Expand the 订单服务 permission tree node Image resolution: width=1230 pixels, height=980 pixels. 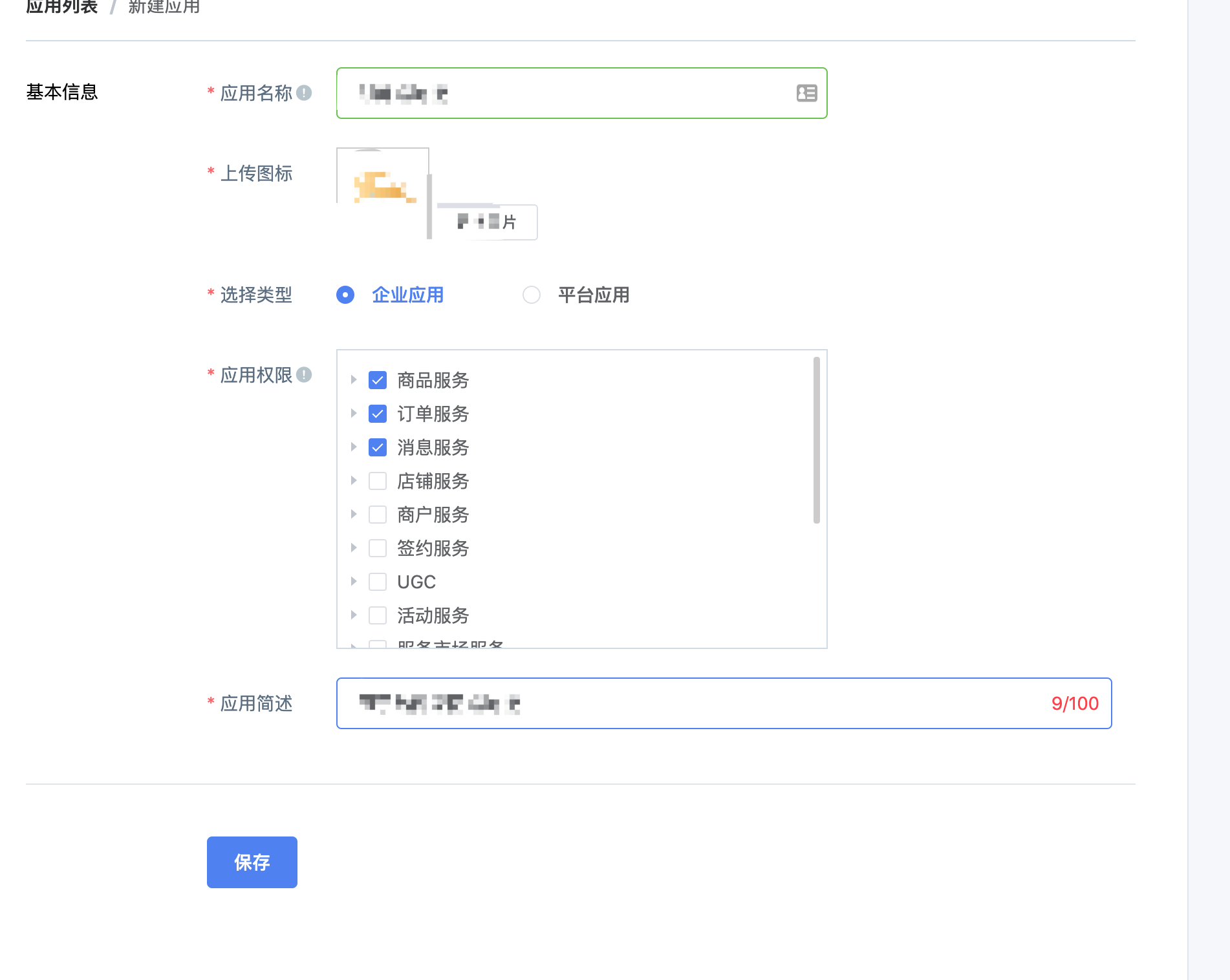[354, 414]
